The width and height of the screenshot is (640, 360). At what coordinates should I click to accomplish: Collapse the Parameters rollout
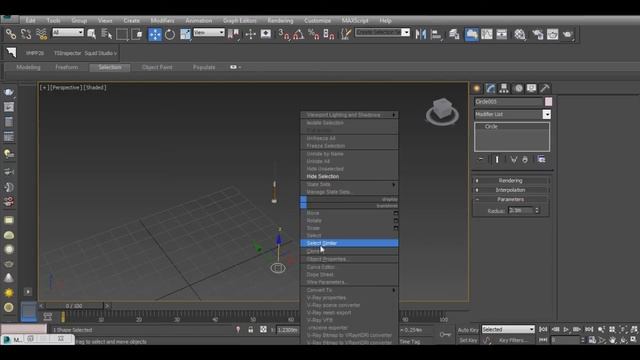(x=511, y=199)
